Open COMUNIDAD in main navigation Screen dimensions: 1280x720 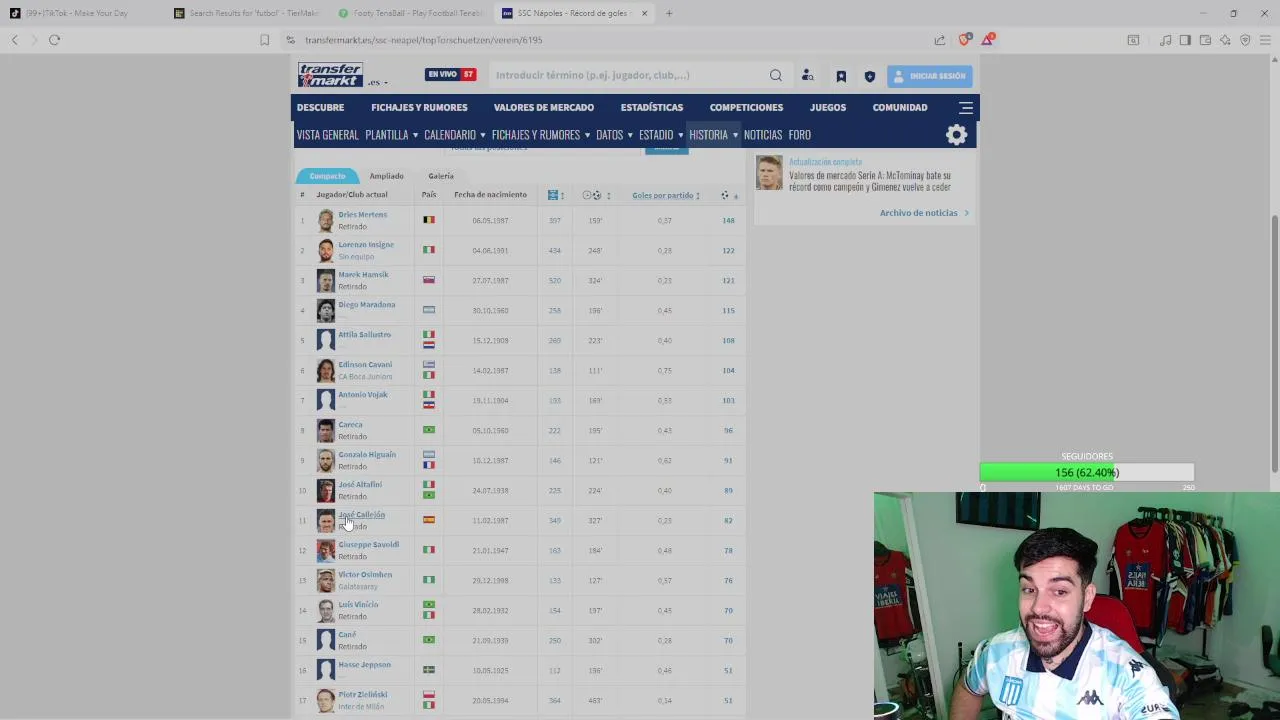900,107
